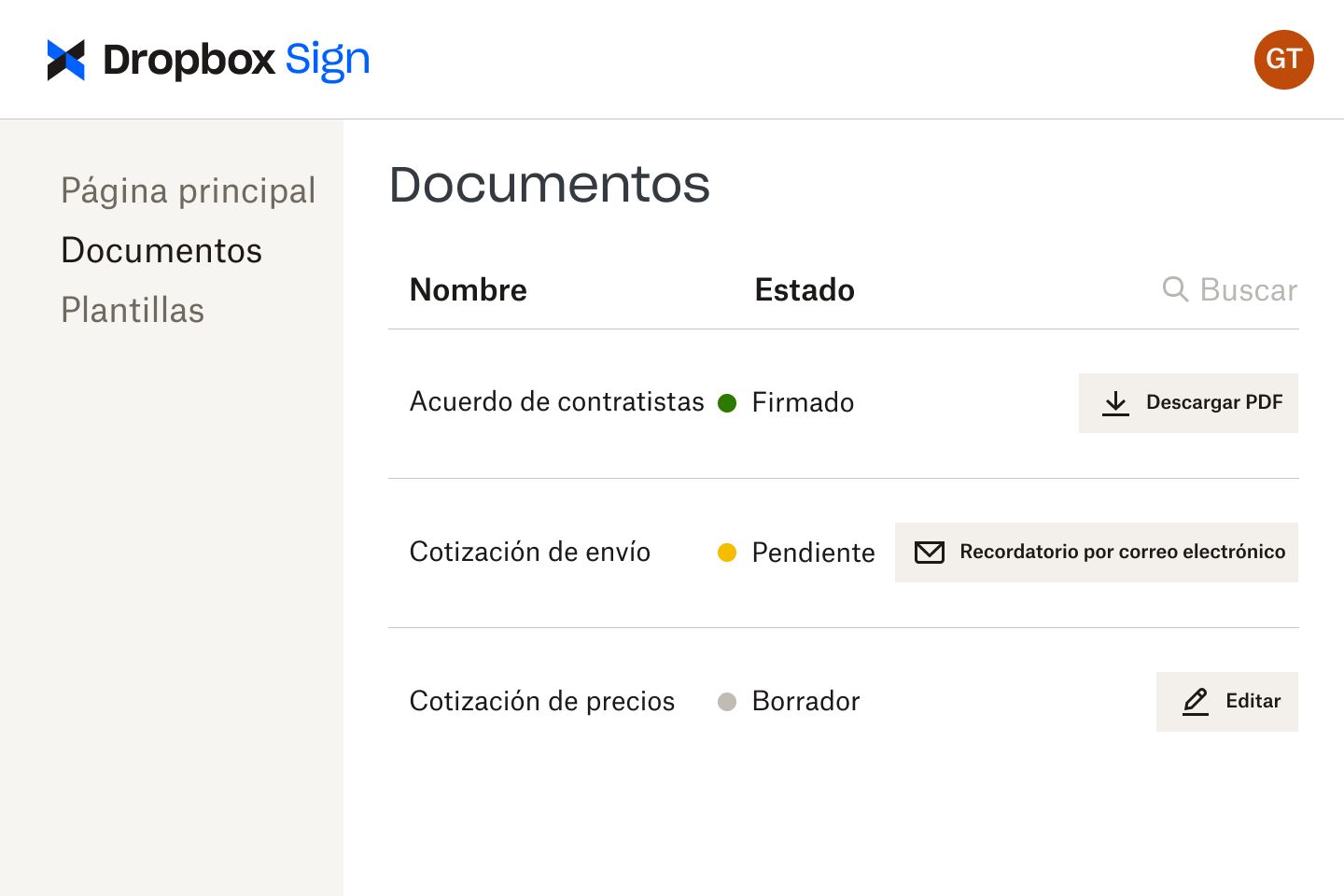1344x896 pixels.
Task: Select Página principal in the sidebar
Action: point(188,190)
